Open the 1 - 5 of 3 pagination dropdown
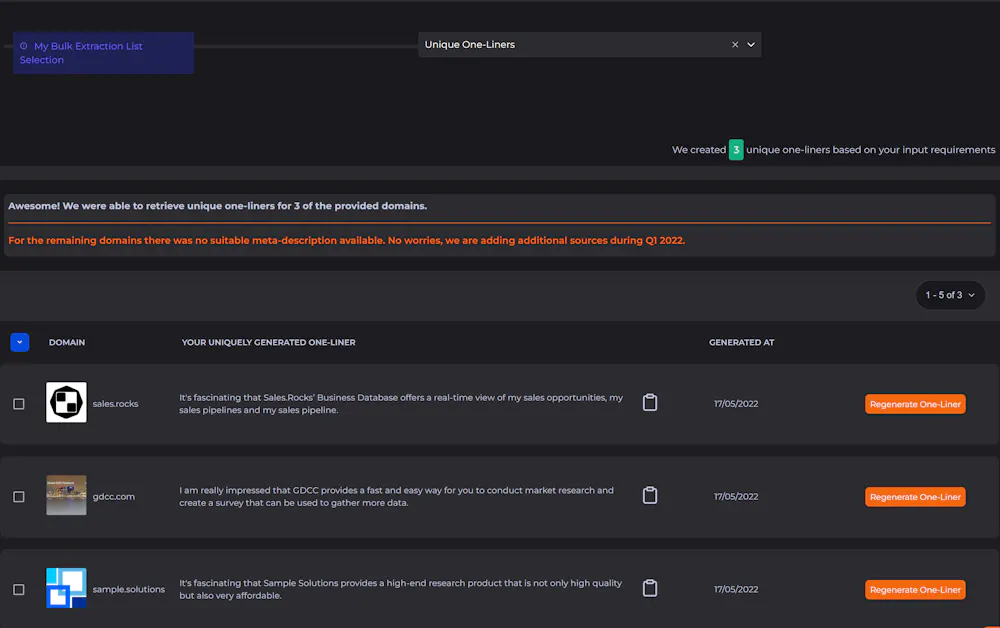This screenshot has width=1000, height=628. coord(949,295)
